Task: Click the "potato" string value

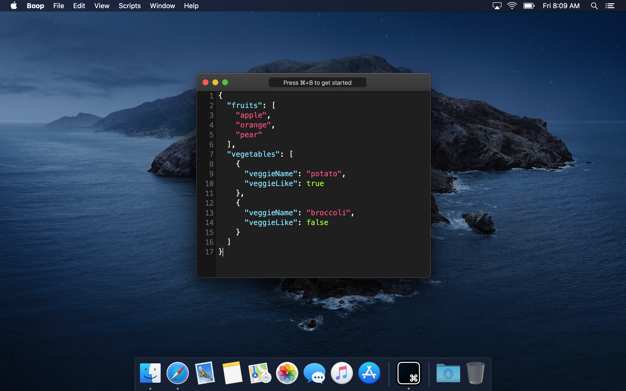Action: 324,174
